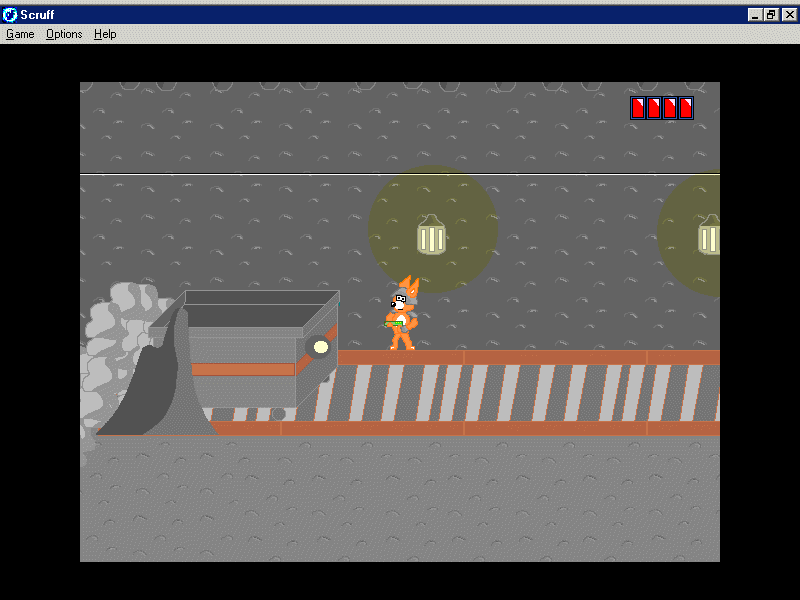Click the Scruff app icon in title bar

(10, 15)
